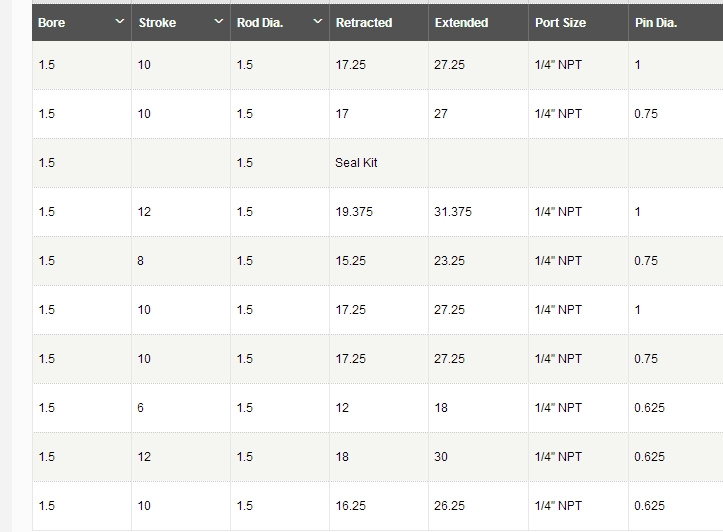Screen dimensions: 723x532
Task: Click the 31.375 extended value cell
Action: pos(453,212)
